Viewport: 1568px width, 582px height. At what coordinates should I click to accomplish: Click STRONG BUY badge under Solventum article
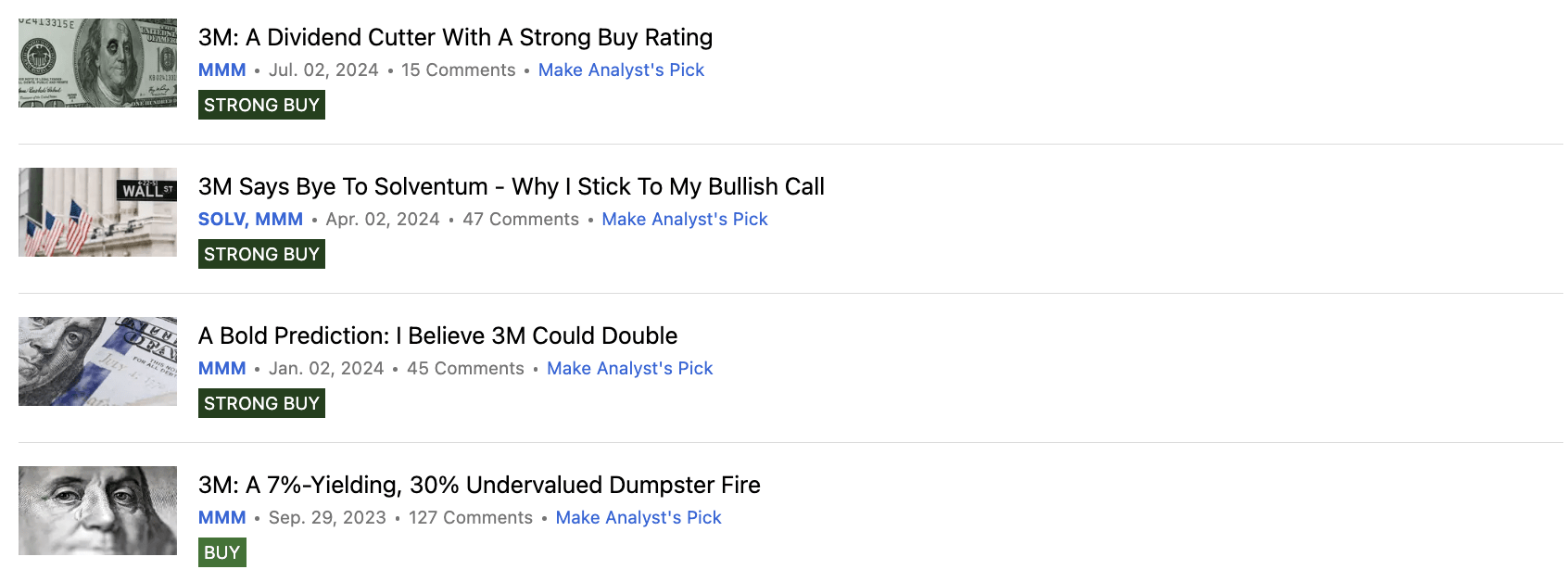coord(261,254)
